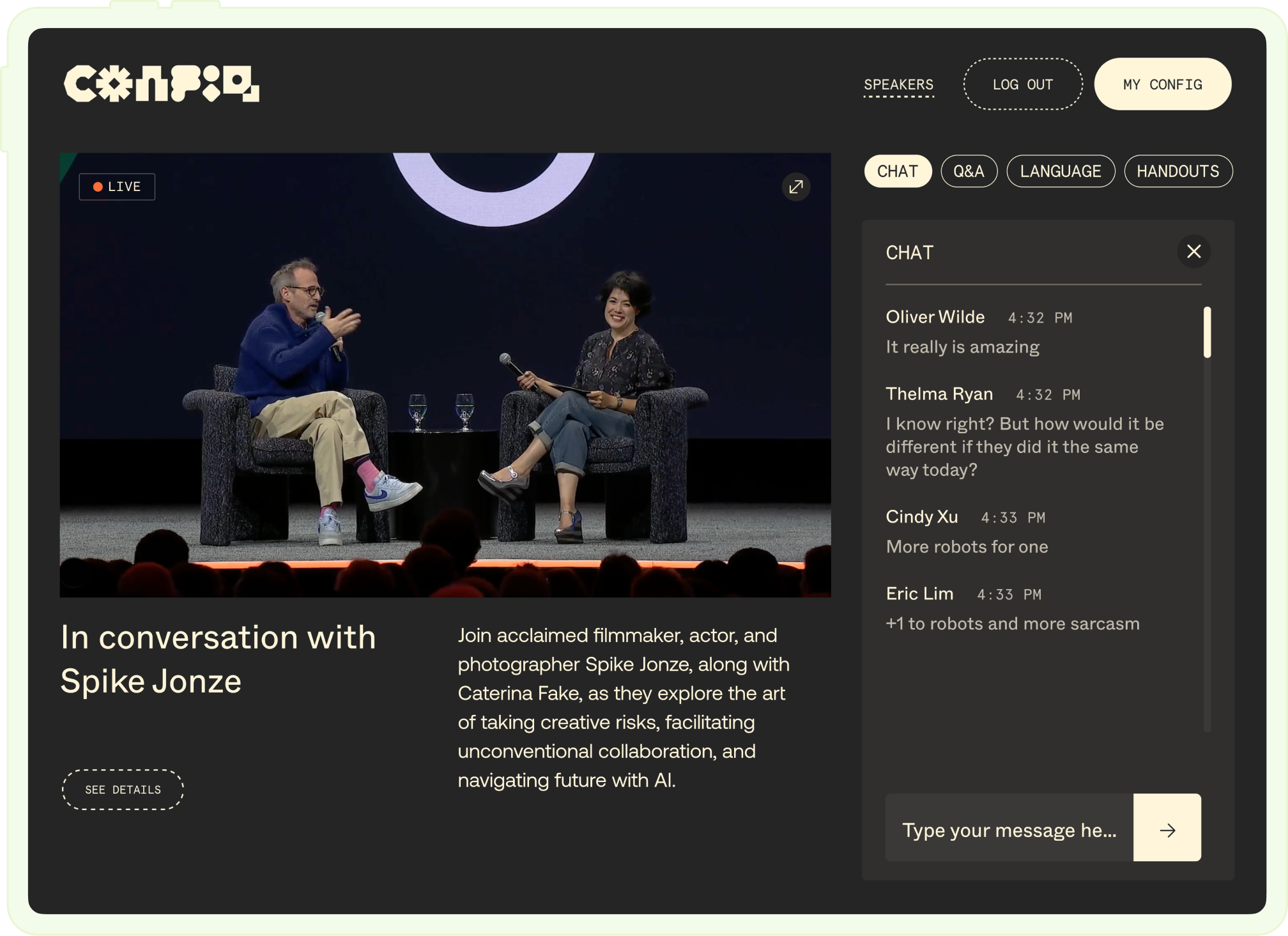The image size is (1288, 936).
Task: Switch to Handouts tab
Action: [x=1177, y=171]
